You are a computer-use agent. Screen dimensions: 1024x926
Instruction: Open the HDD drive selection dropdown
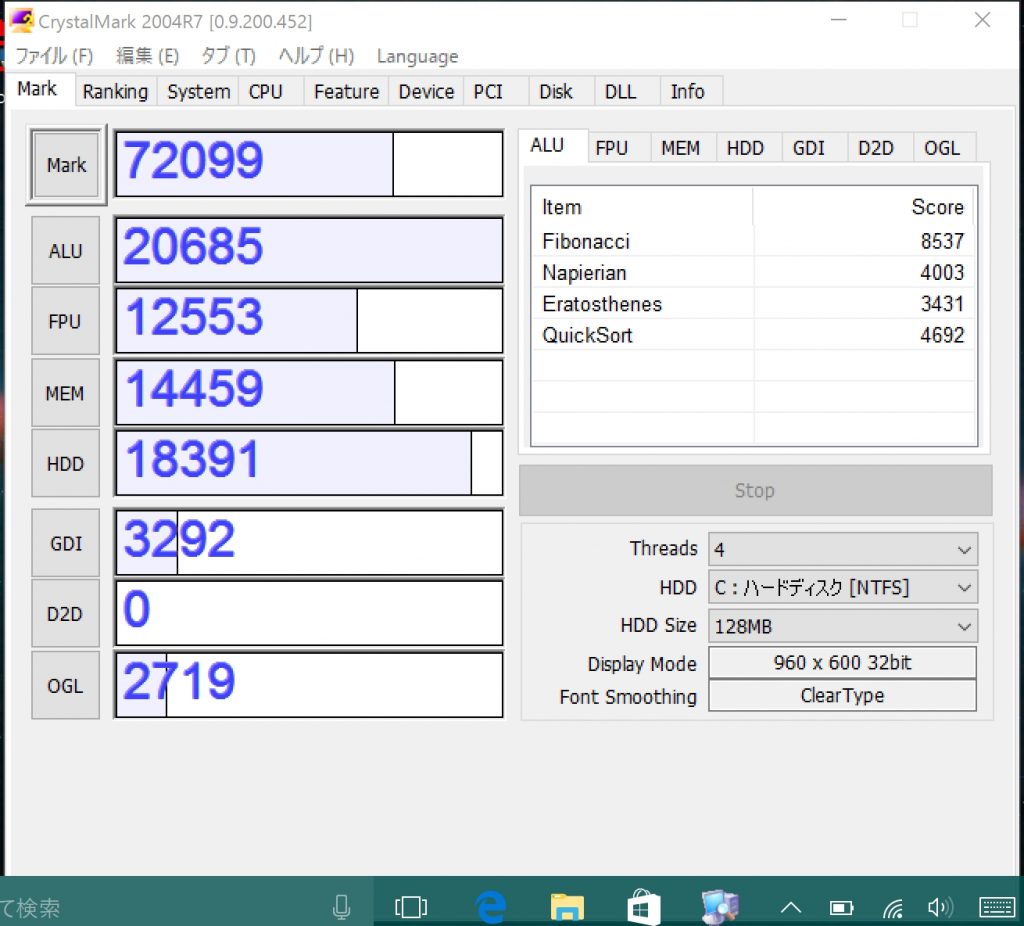tap(842, 587)
